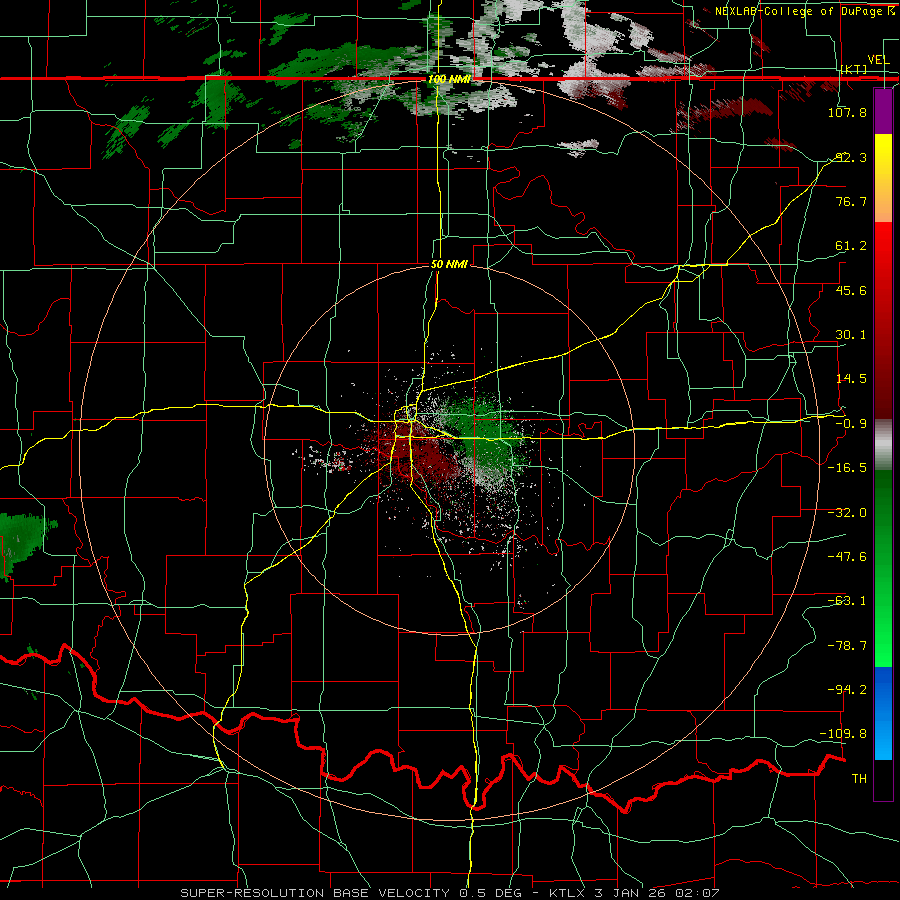This screenshot has width=900, height=900.
Task: Click the VEL legend heading
Action: 878,60
